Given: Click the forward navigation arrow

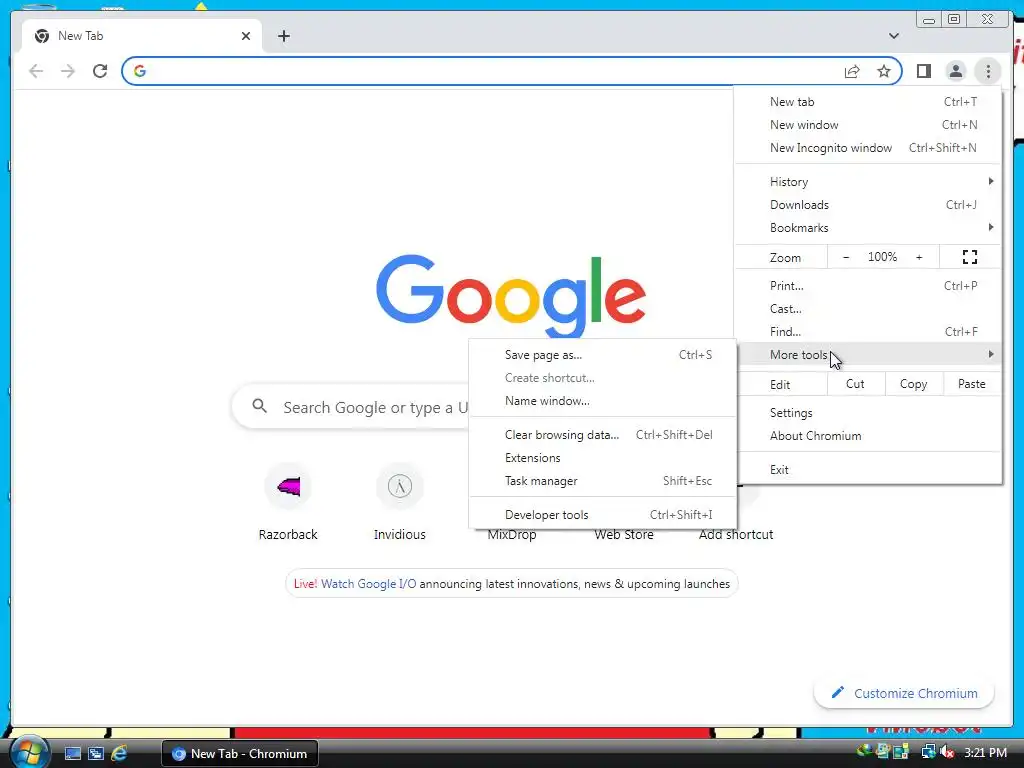Looking at the screenshot, I should [67, 71].
